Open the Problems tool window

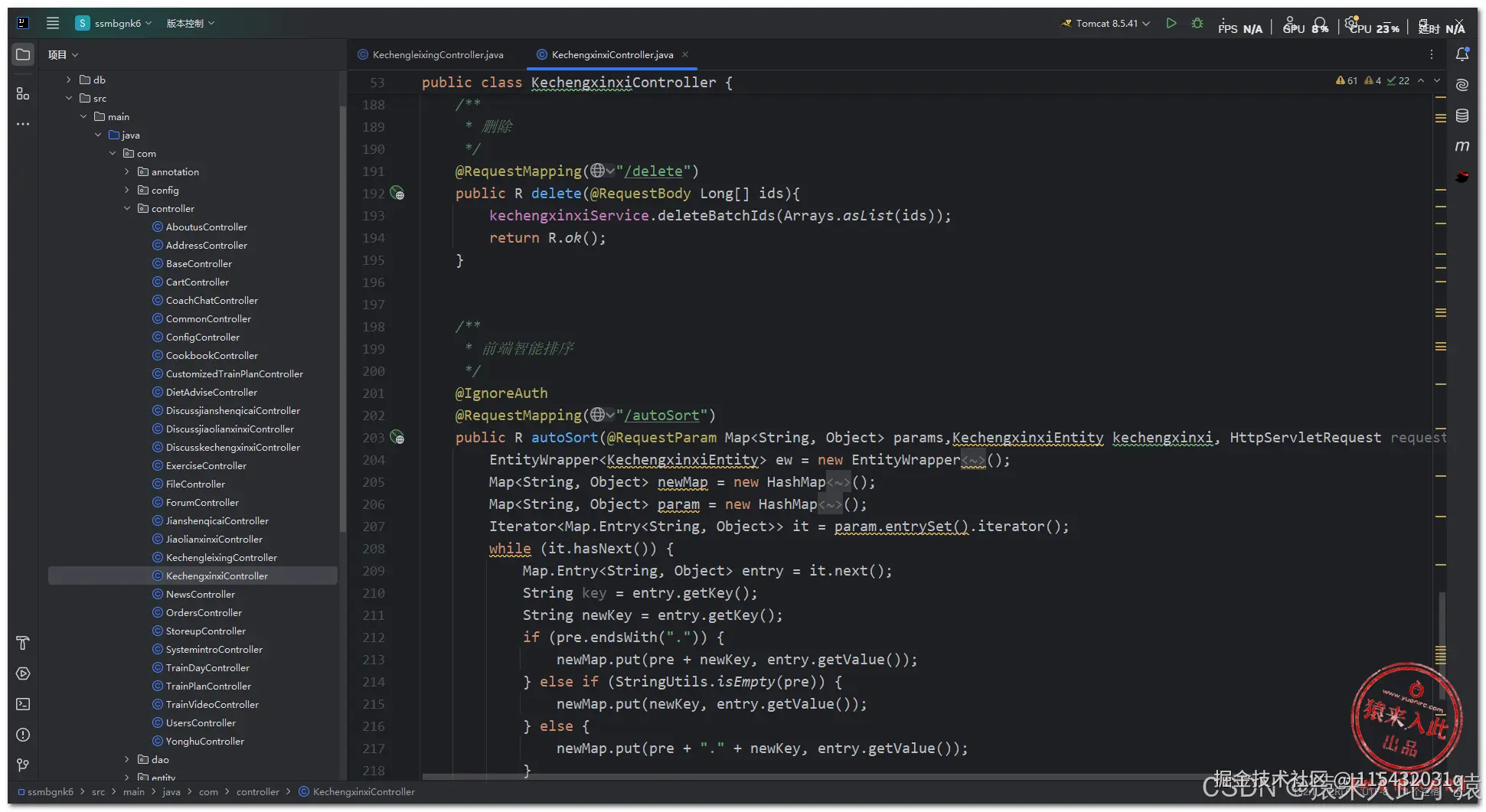tap(23, 735)
